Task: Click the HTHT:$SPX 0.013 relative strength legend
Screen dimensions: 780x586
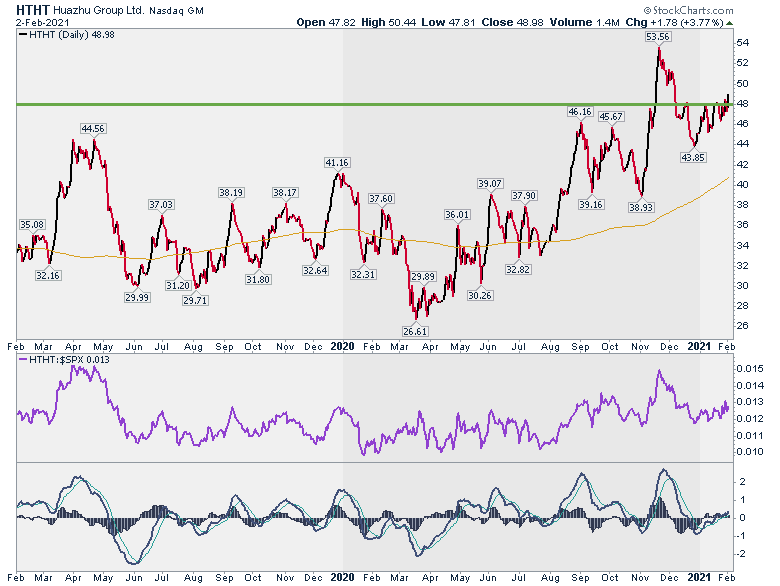Action: [64, 360]
